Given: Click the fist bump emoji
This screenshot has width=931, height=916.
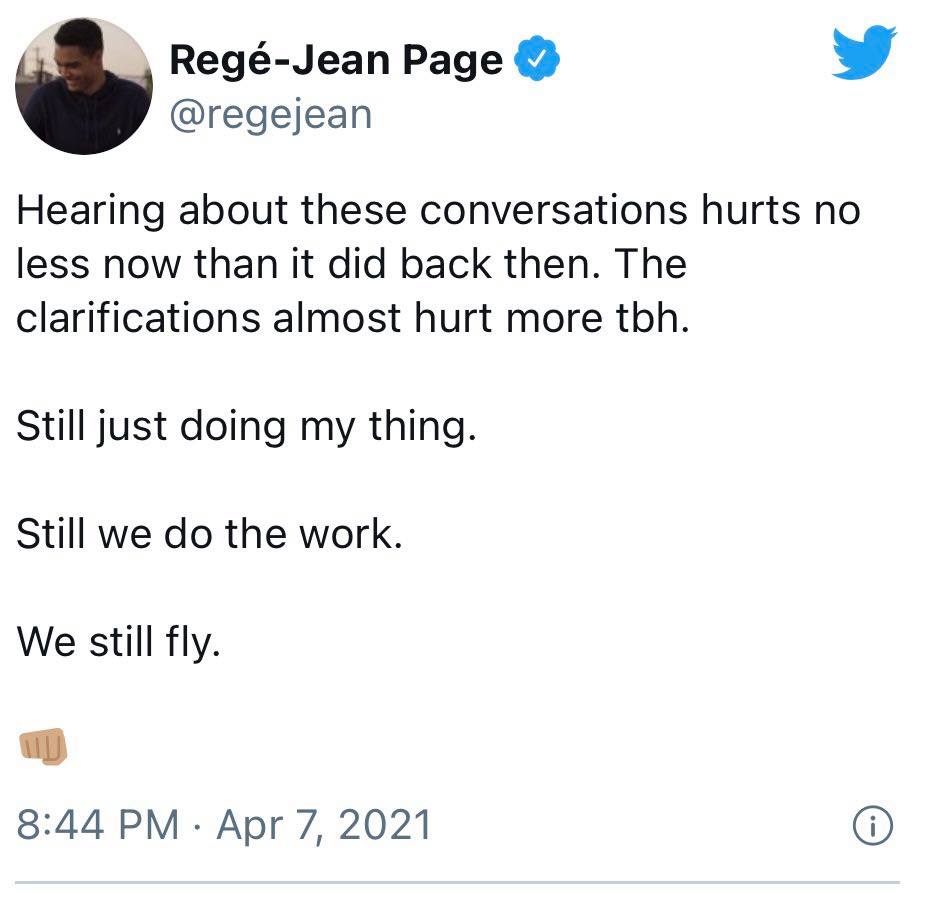Looking at the screenshot, I should coord(43,745).
